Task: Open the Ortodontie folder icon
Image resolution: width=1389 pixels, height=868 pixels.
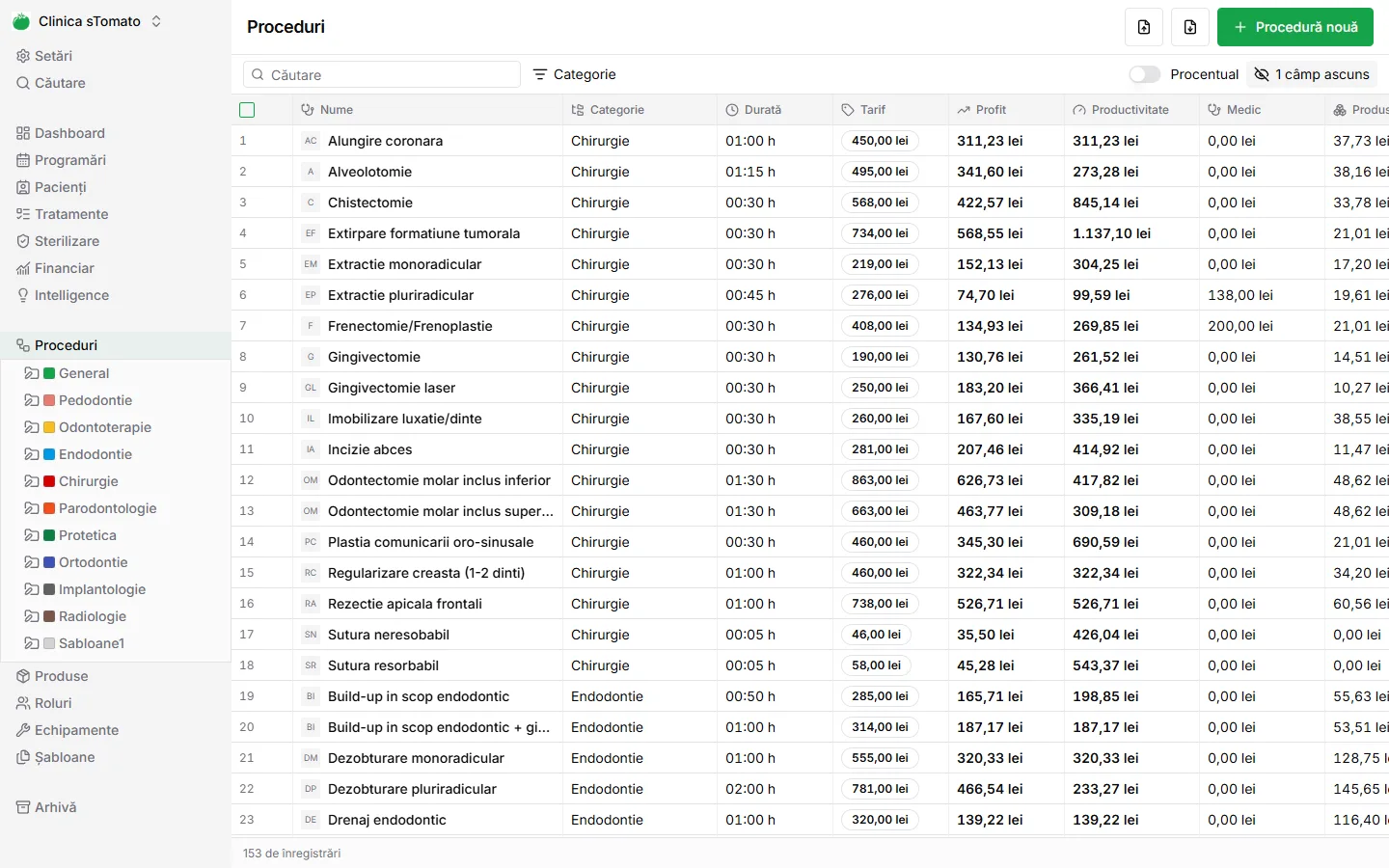Action: click(32, 562)
